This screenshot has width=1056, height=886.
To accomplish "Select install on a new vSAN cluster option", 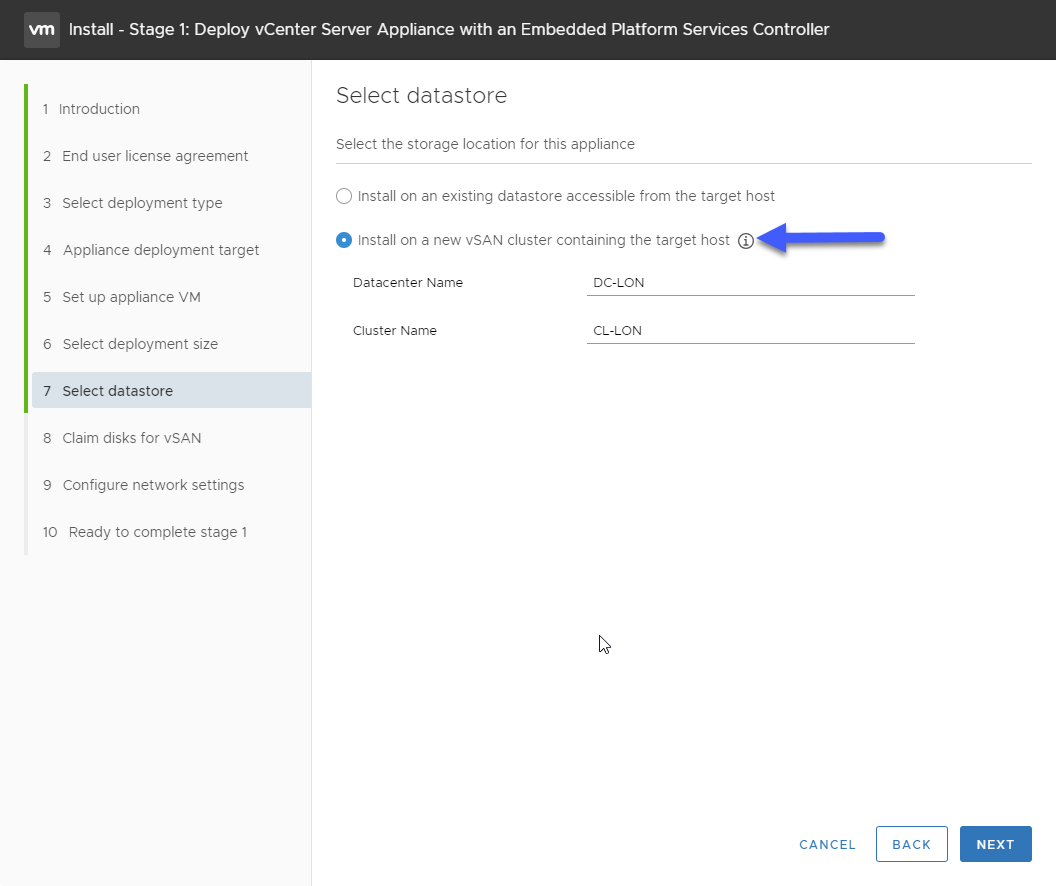I will coord(344,240).
